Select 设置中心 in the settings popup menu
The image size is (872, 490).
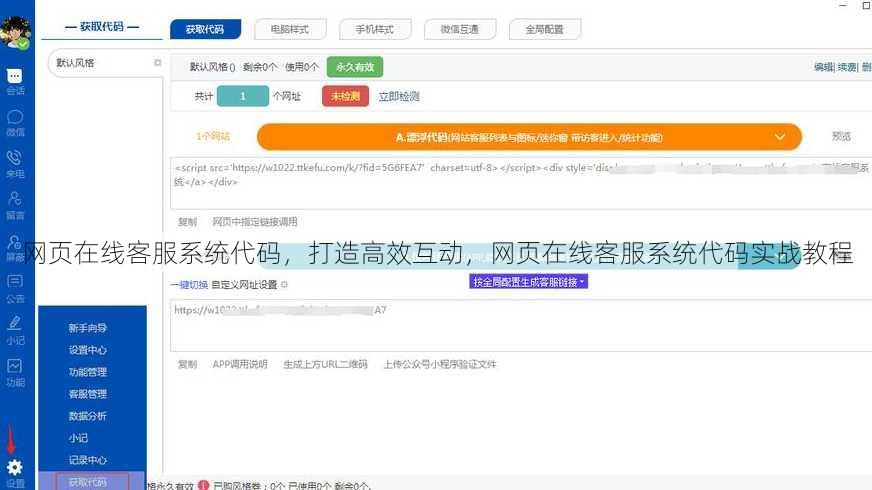tap(88, 350)
